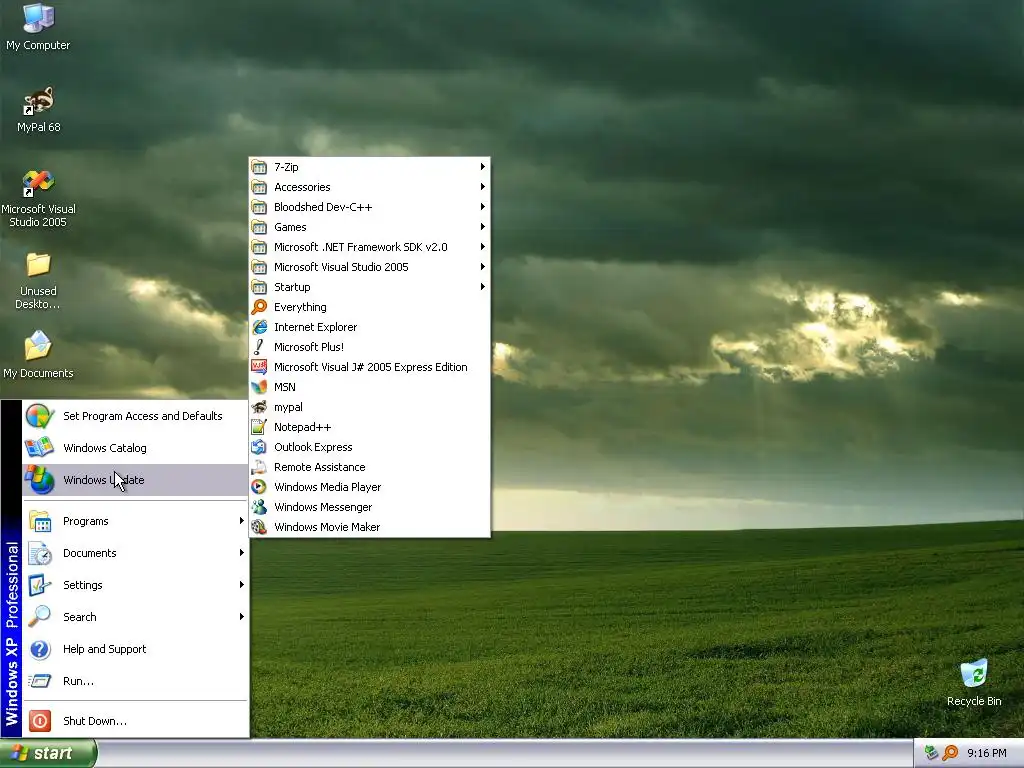Expand the Settings submenu arrow
This screenshot has width=1024, height=768.
coord(242,584)
